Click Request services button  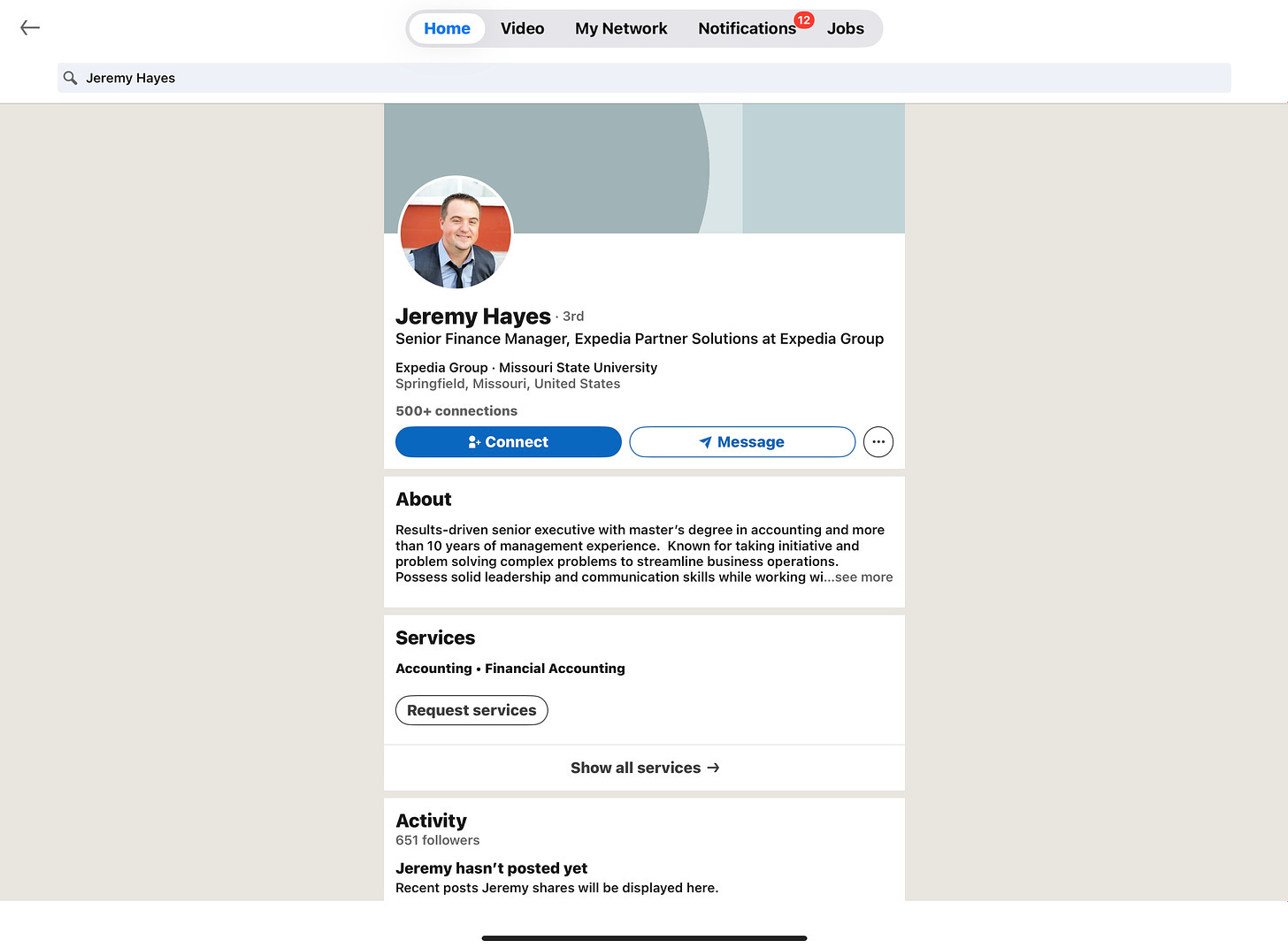point(471,710)
